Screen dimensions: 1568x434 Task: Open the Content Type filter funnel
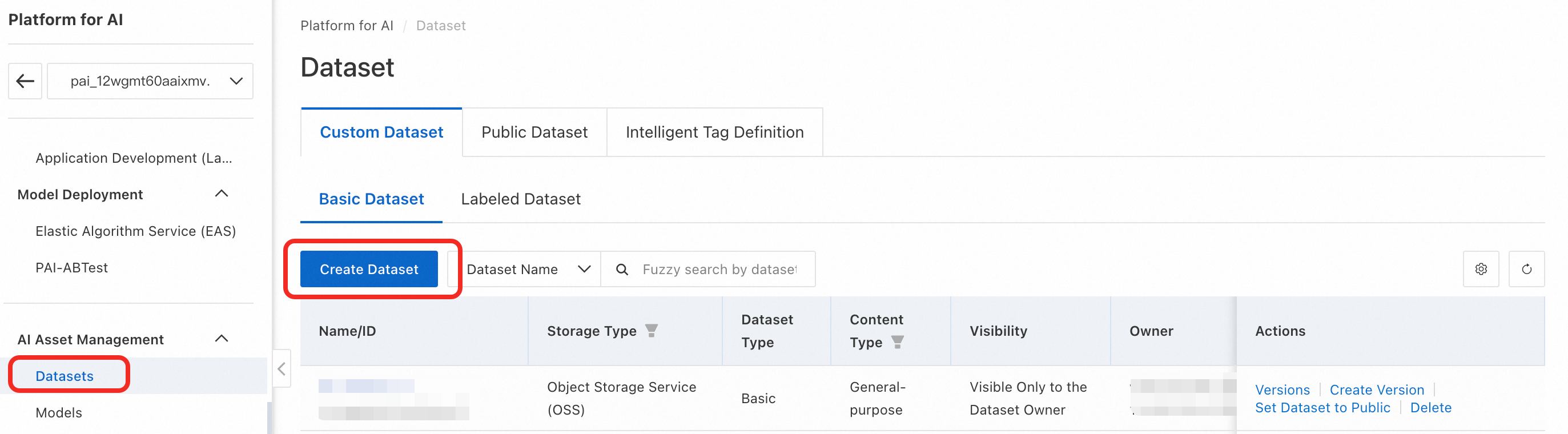click(x=898, y=342)
